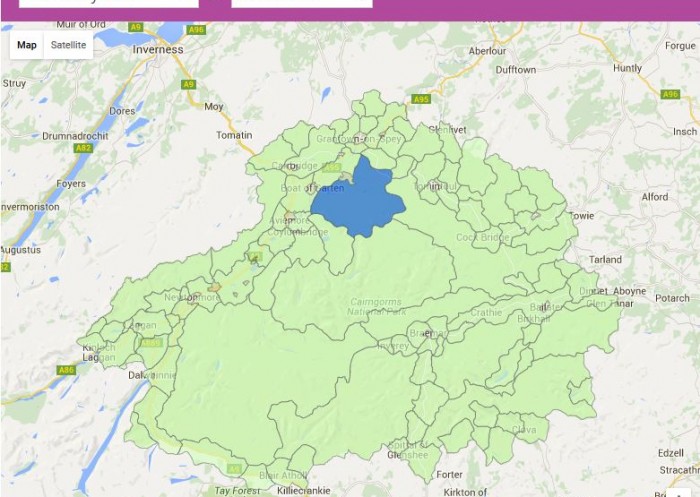Click the first white input field in purple bar
This screenshot has width=700, height=497.
pos(109,4)
